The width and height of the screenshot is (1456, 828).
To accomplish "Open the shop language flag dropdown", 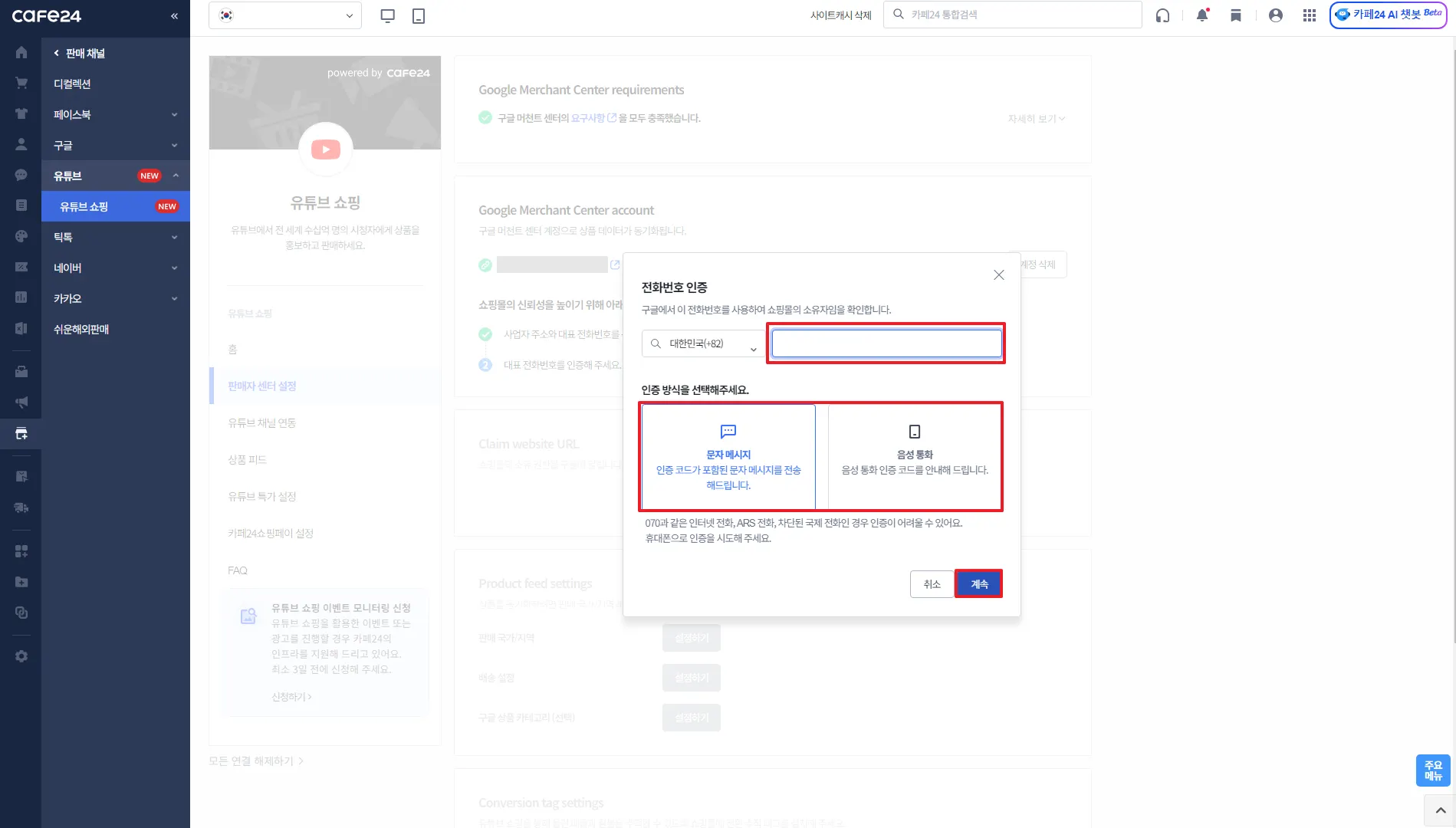I will [285, 15].
